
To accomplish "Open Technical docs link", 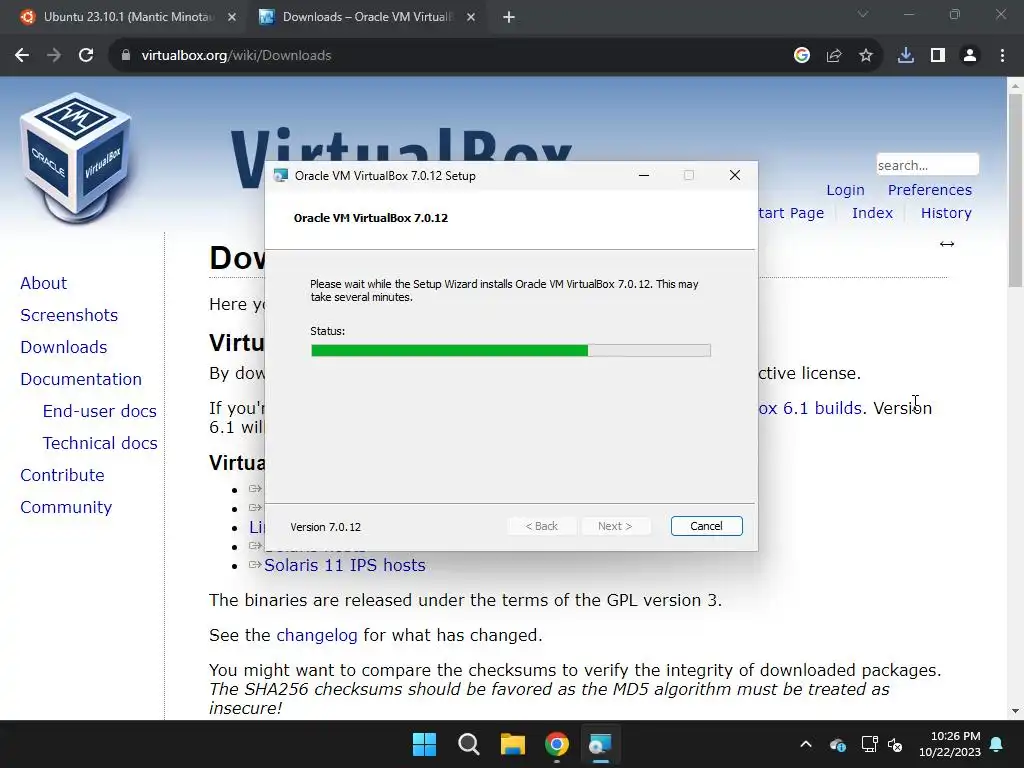I will [x=100, y=443].
